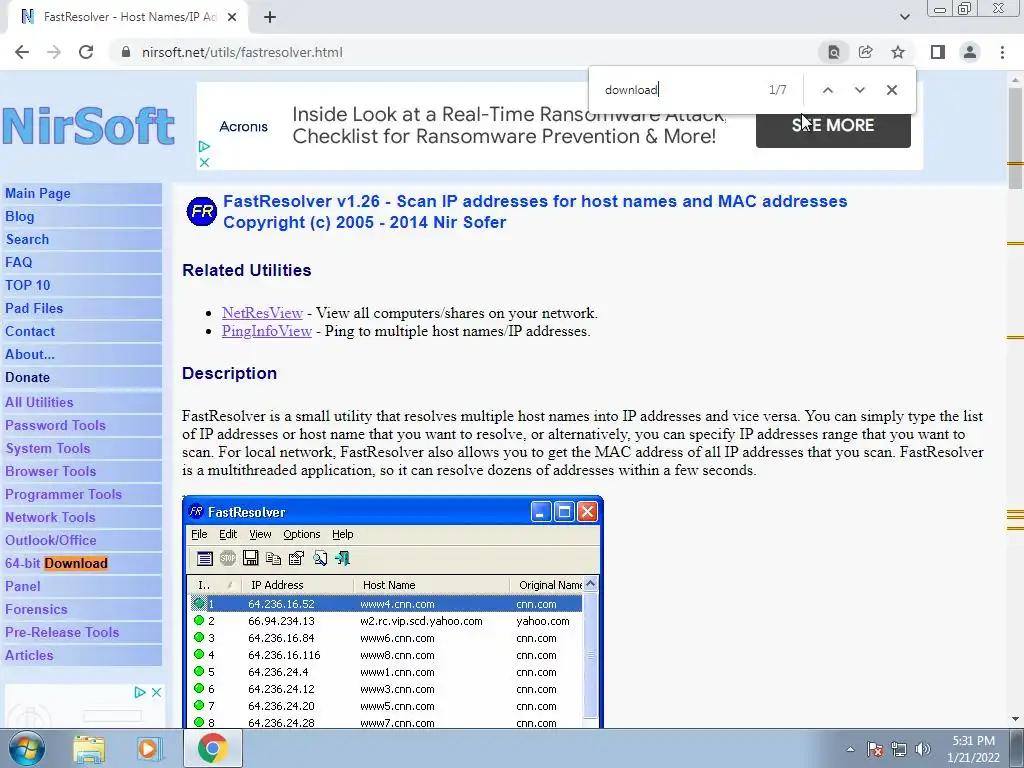
Task: Open the Action Center flag icon
Action: pyautogui.click(x=875, y=749)
